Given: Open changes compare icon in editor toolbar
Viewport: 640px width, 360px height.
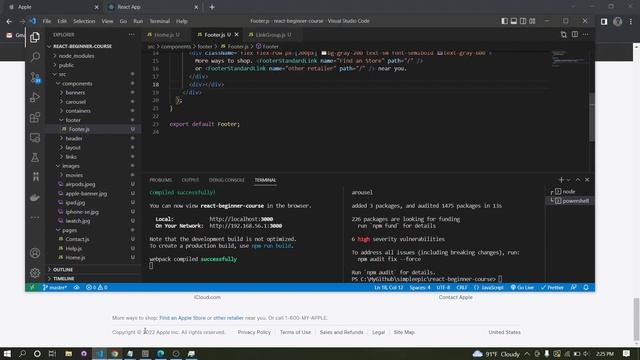Looking at the screenshot, I should 564,35.
